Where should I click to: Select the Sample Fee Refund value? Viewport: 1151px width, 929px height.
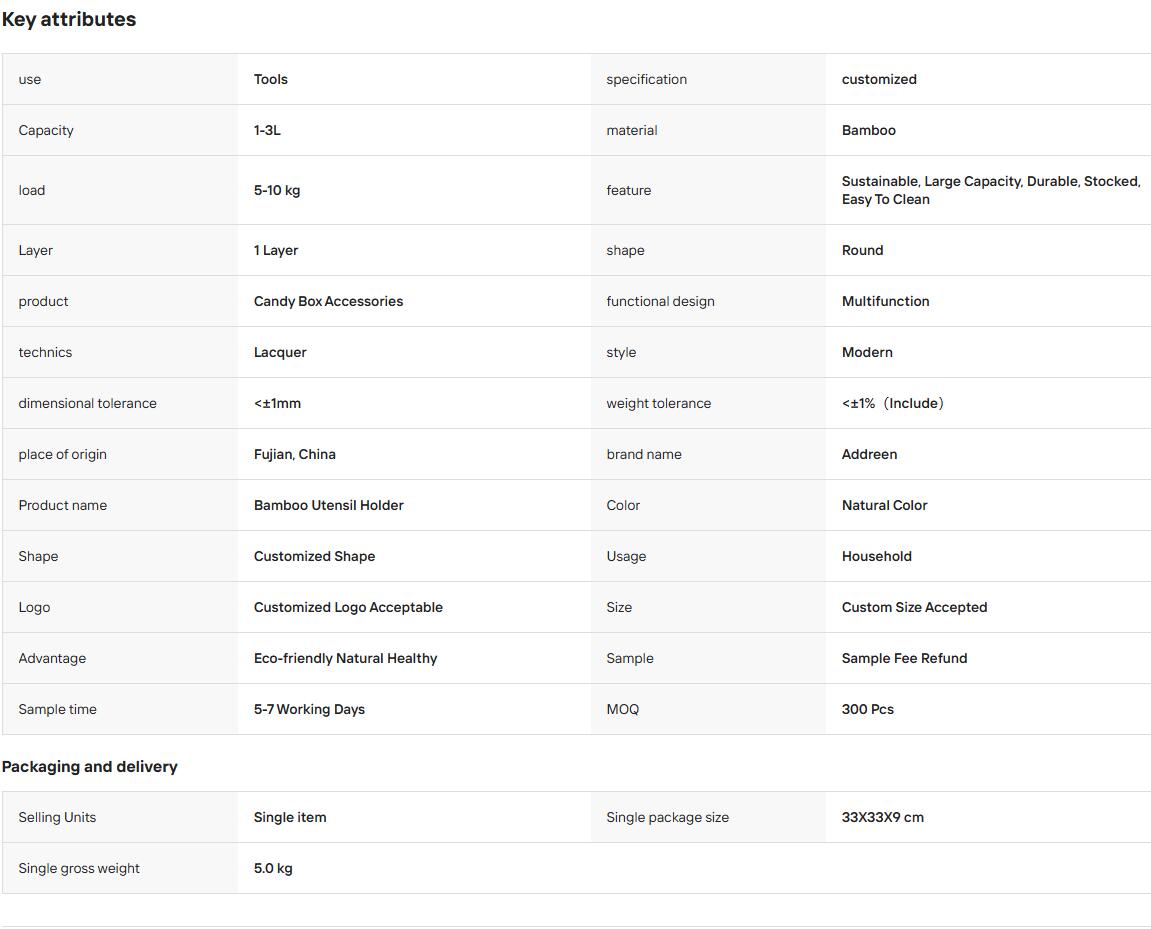904,658
